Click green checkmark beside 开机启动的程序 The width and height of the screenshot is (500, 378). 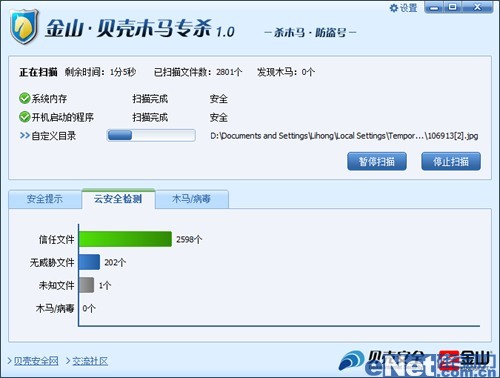(x=24, y=117)
